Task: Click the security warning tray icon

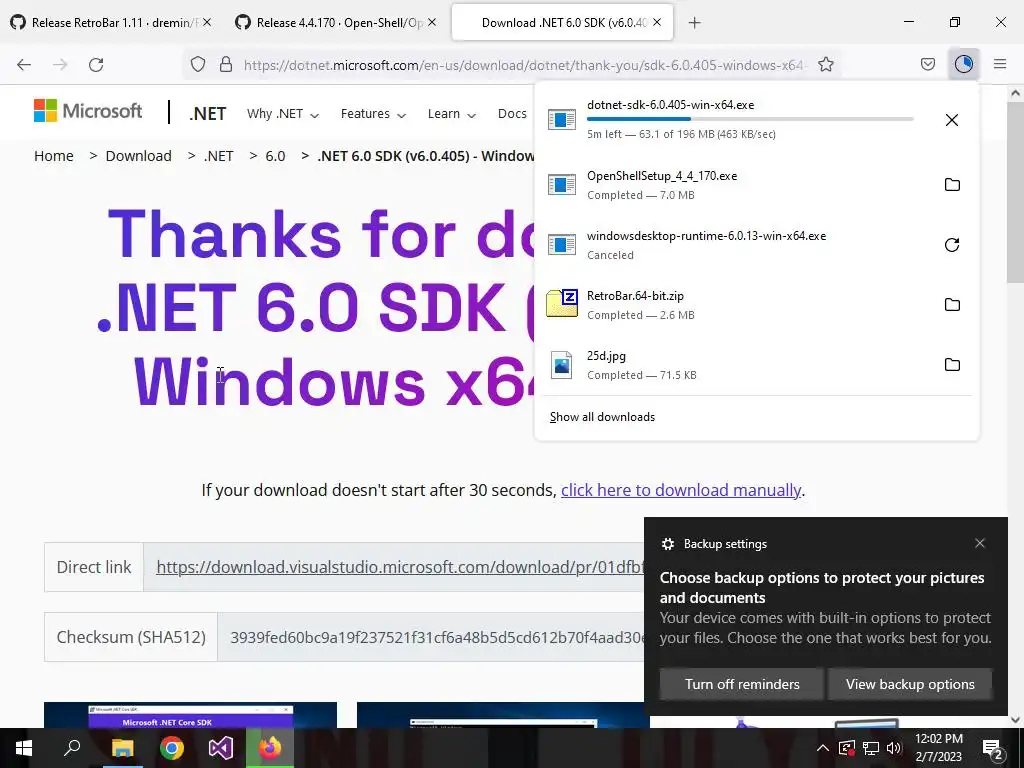Action: pos(846,748)
